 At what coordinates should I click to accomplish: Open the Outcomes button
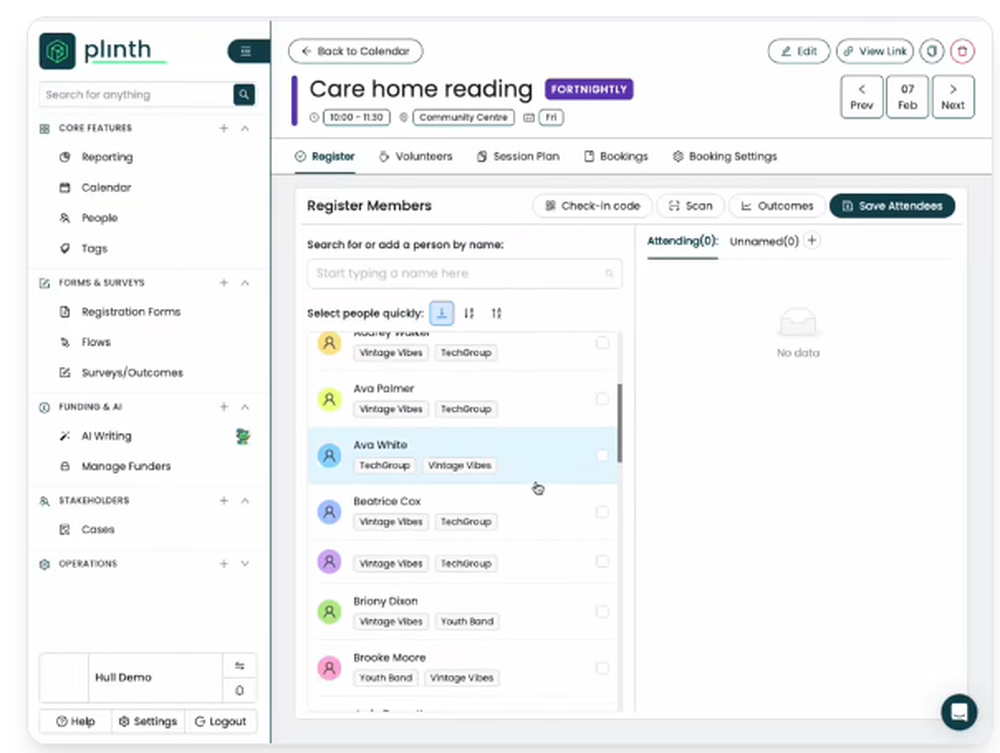(777, 206)
